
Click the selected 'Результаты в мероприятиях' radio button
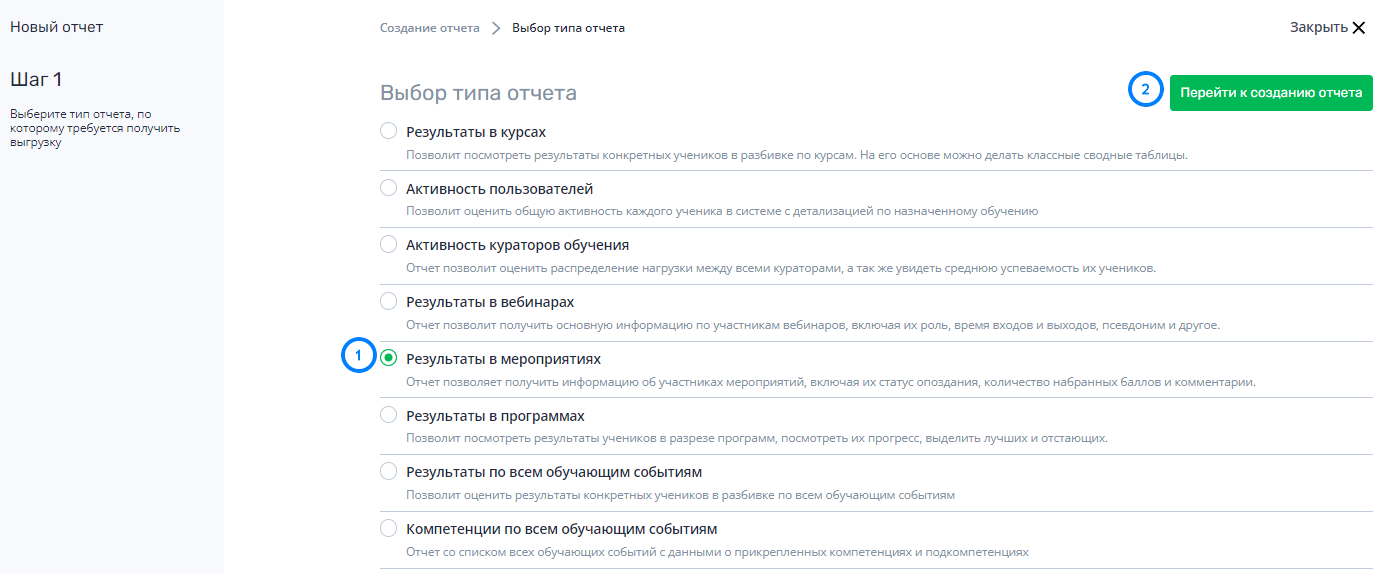tap(389, 358)
